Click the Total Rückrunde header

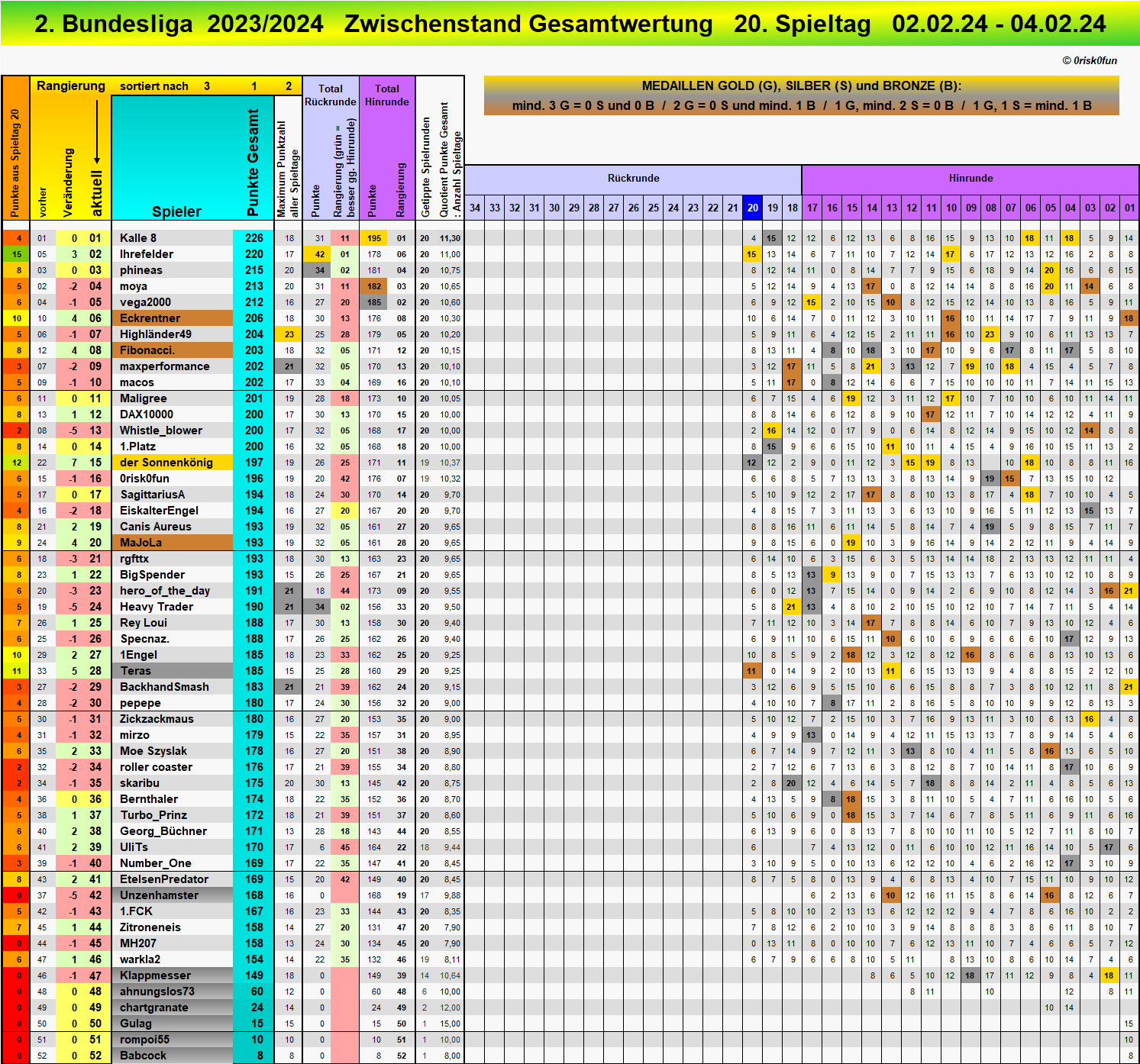pyautogui.click(x=331, y=95)
